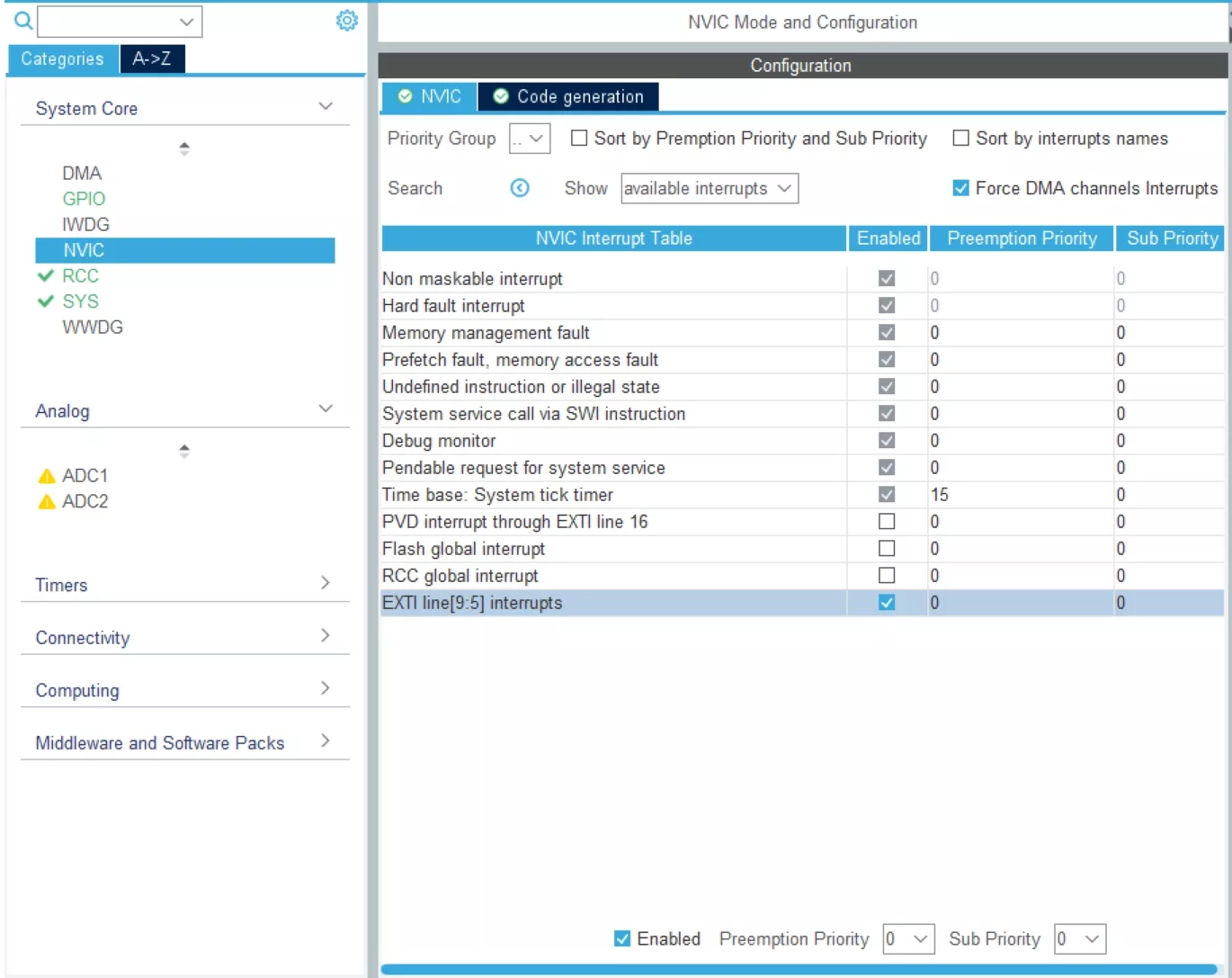The image size is (1232, 978).
Task: Open the bottom Preemption Priority dropdown
Action: tap(908, 939)
